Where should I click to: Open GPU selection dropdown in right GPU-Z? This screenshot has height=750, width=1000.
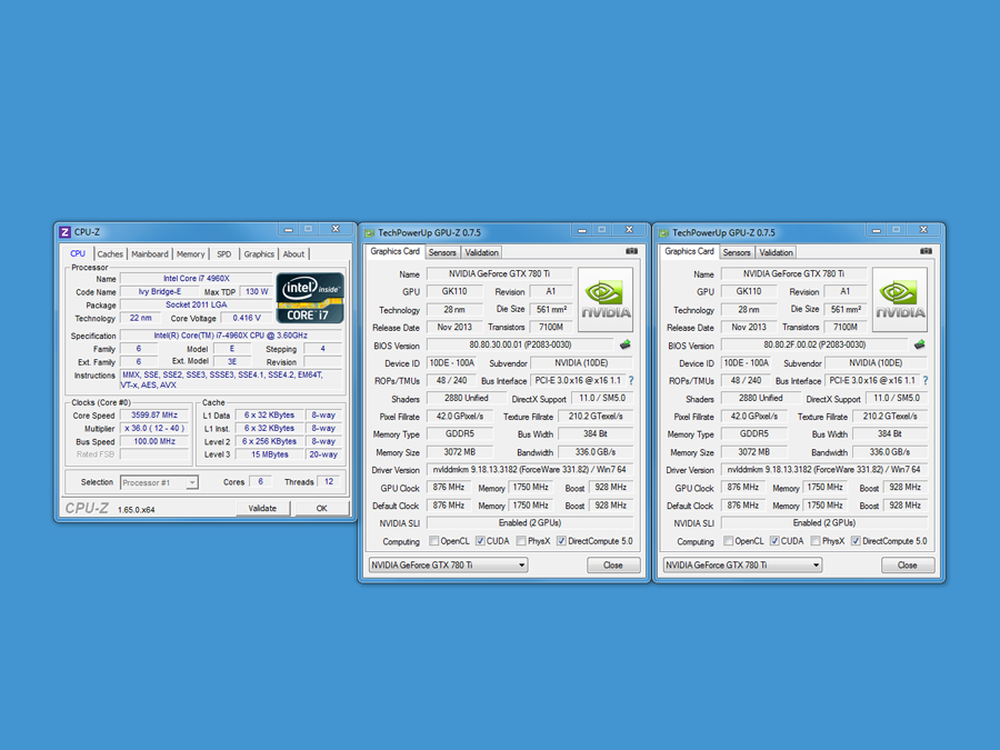pyautogui.click(x=742, y=565)
